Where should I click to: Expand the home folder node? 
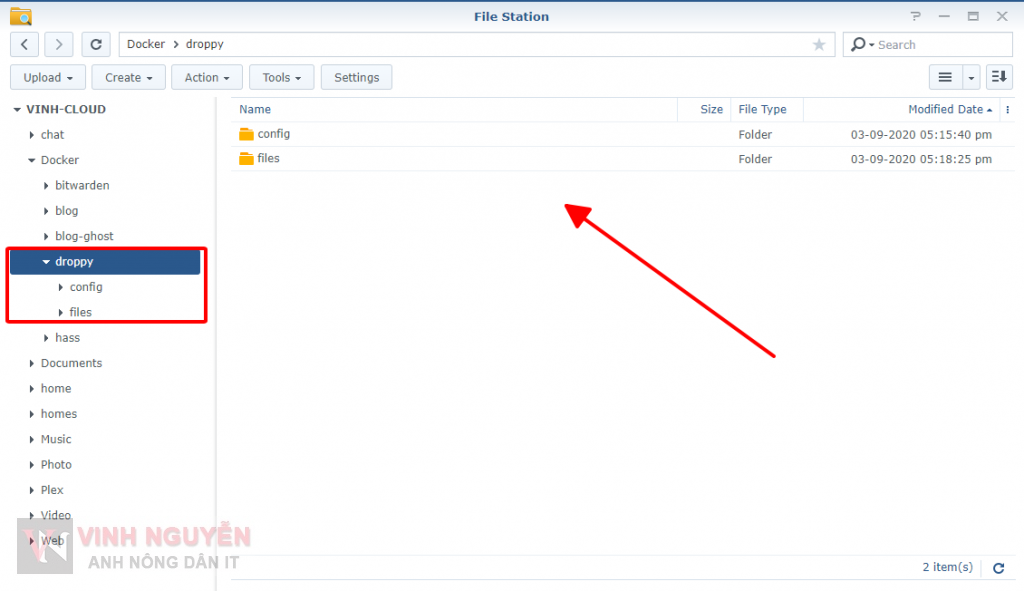click(31, 389)
